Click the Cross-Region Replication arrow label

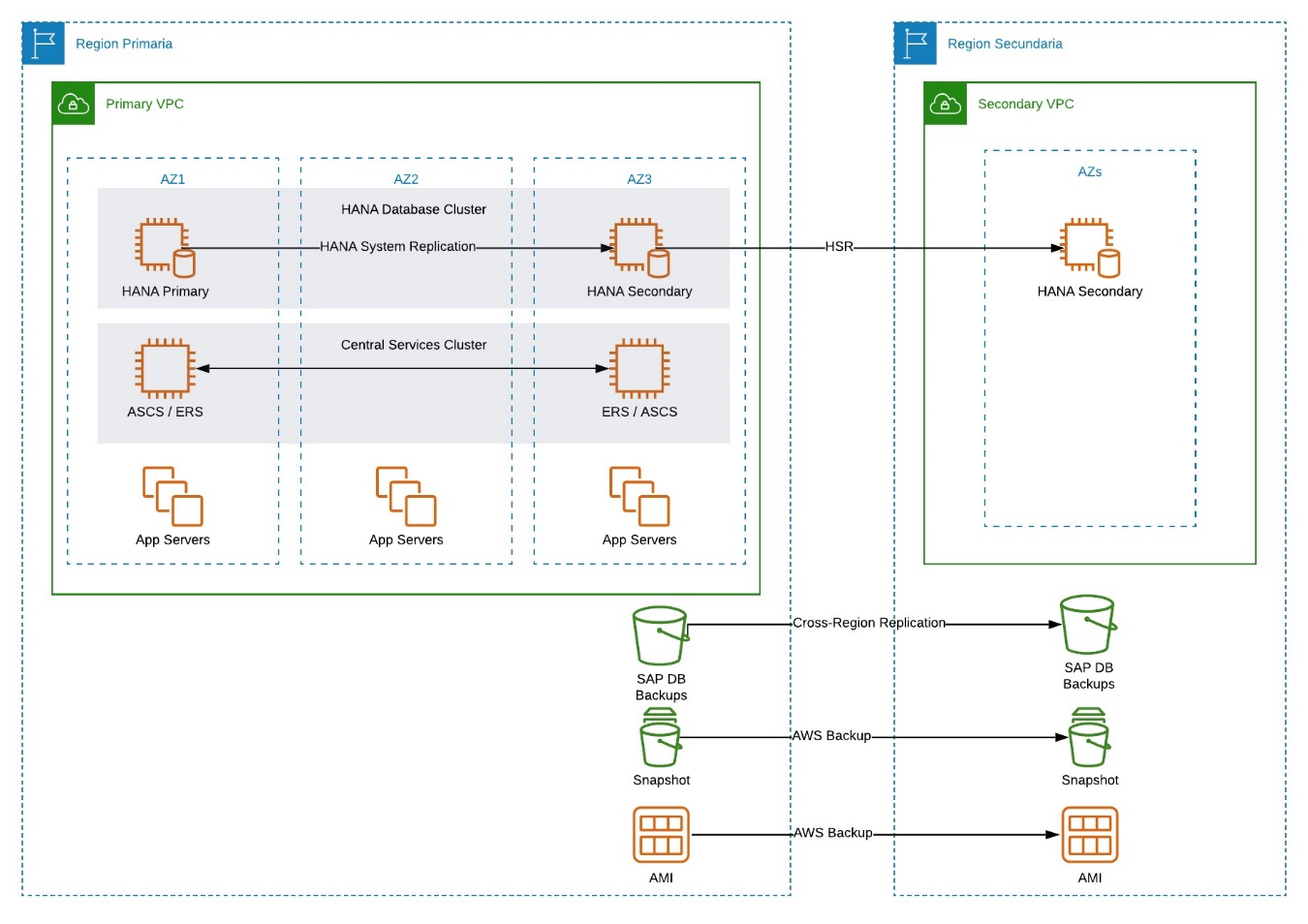tap(869, 623)
